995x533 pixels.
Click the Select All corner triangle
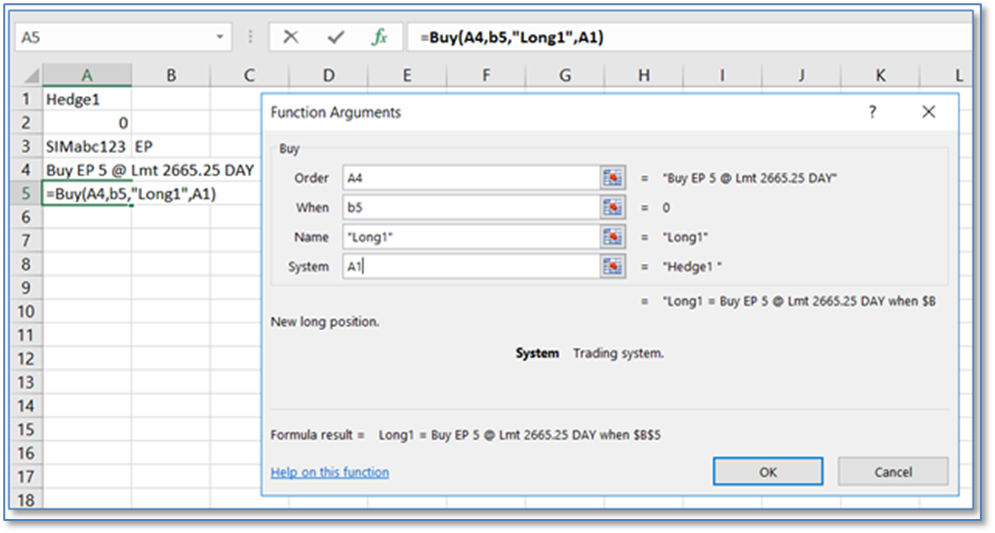tap(30, 76)
